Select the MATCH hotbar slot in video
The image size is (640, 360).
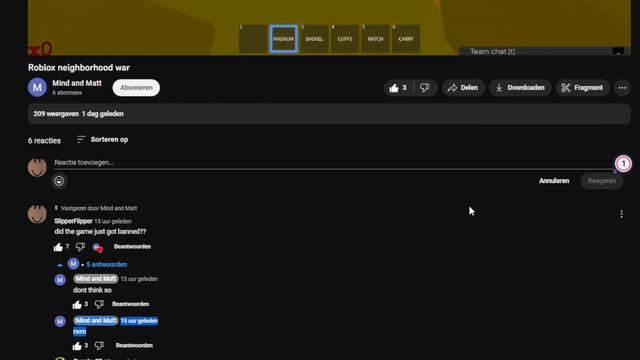pos(375,39)
